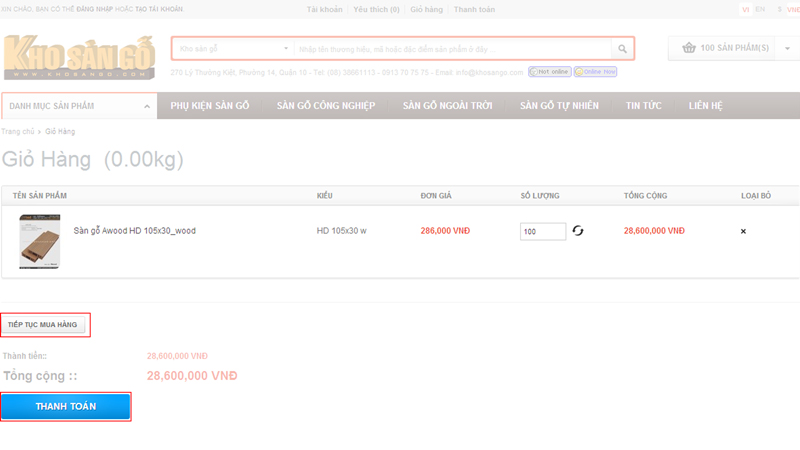Open the Sàn gỗ Awood HD product link
This screenshot has height=450, width=800.
coord(135,231)
